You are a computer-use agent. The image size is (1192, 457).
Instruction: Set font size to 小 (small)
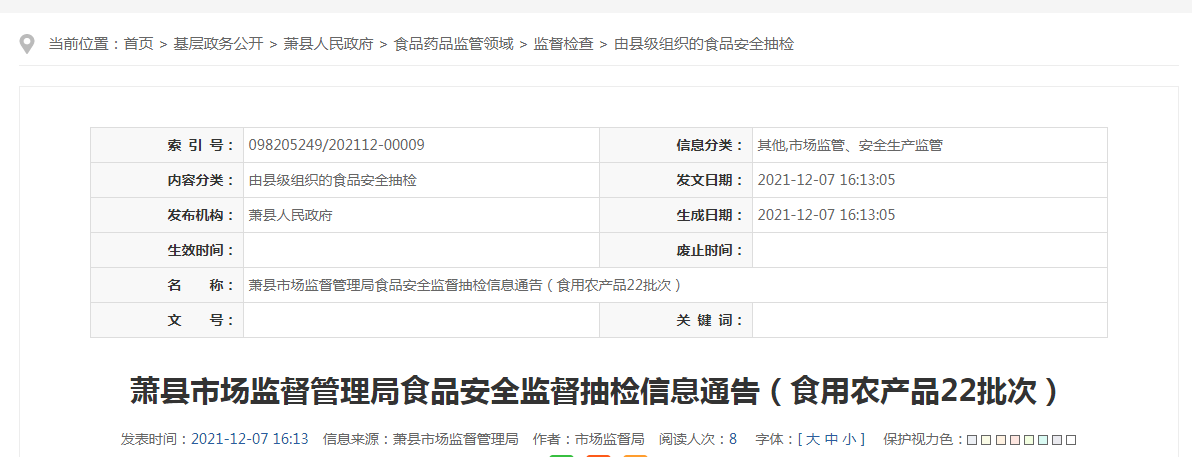click(x=848, y=439)
